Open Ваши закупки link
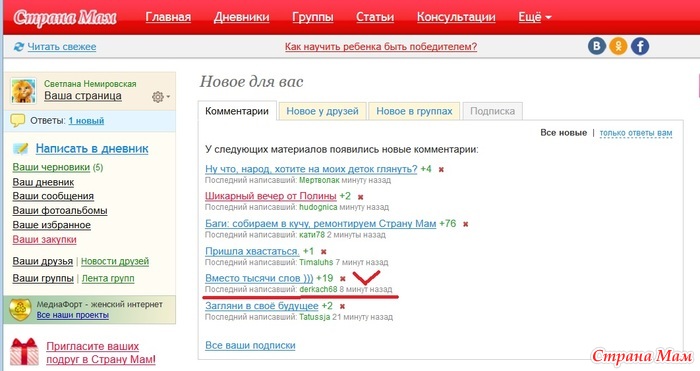Image resolution: width=700 pixels, height=371 pixels. pyautogui.click(x=44, y=239)
